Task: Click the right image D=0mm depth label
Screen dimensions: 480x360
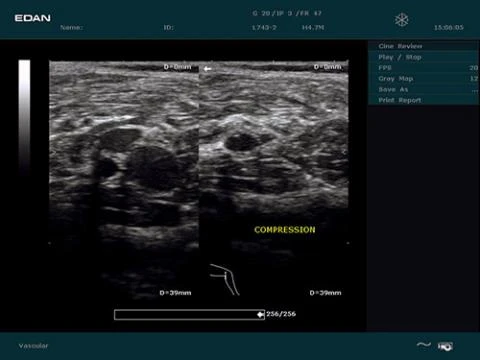Action: tap(328, 67)
